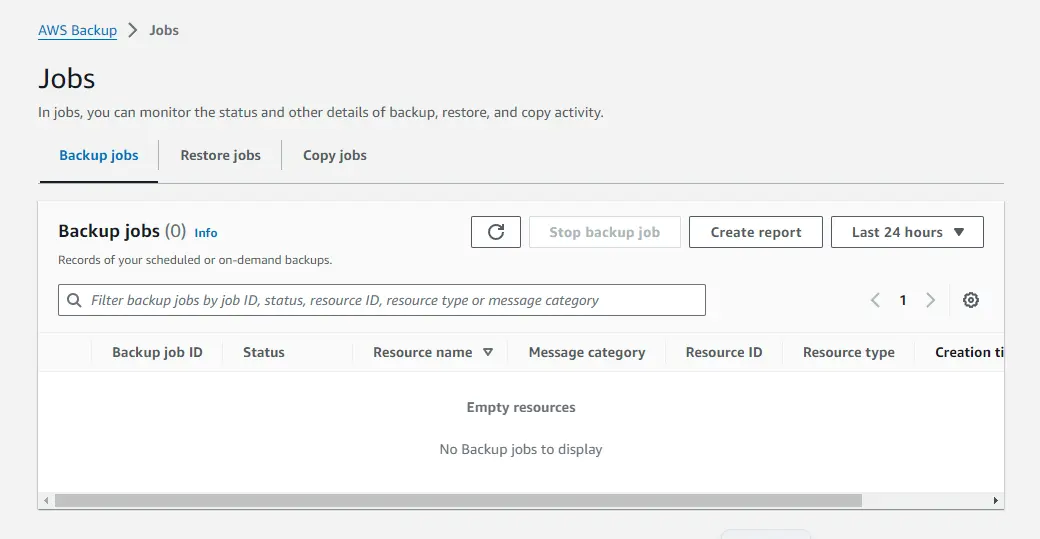Viewport: 1040px width, 539px height.
Task: Click the Stop backup job button
Action: (604, 232)
